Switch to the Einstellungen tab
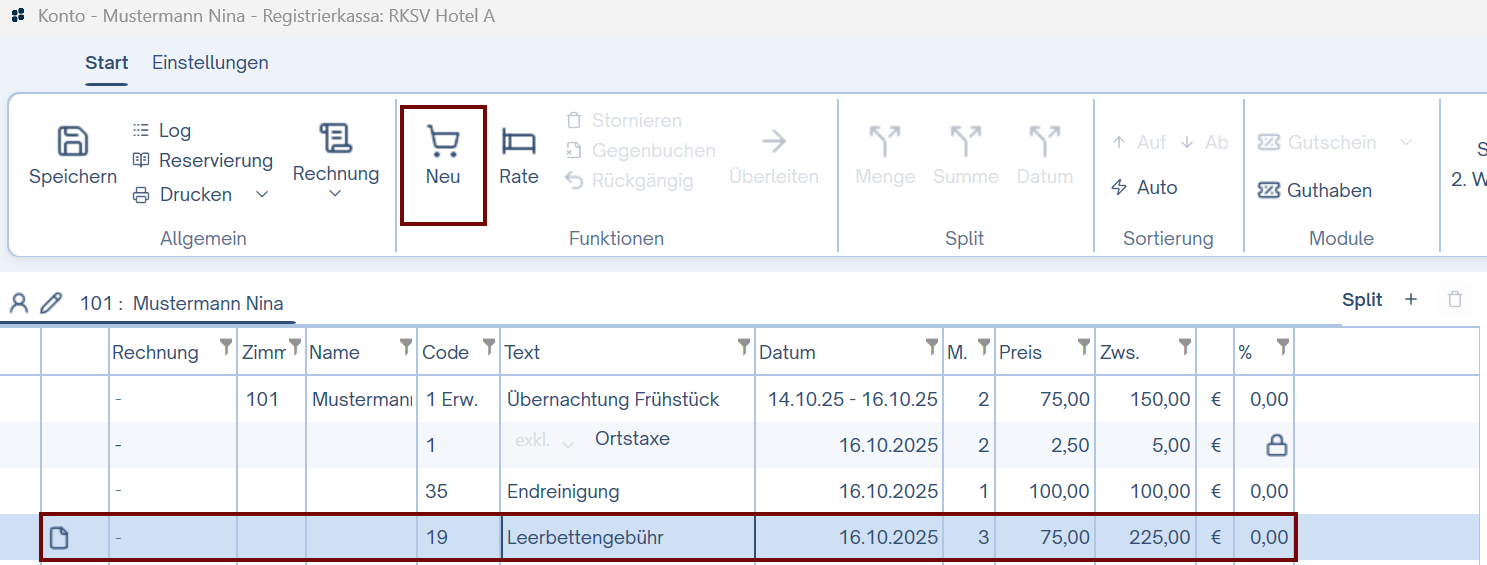The height and width of the screenshot is (565, 1487). click(x=210, y=63)
